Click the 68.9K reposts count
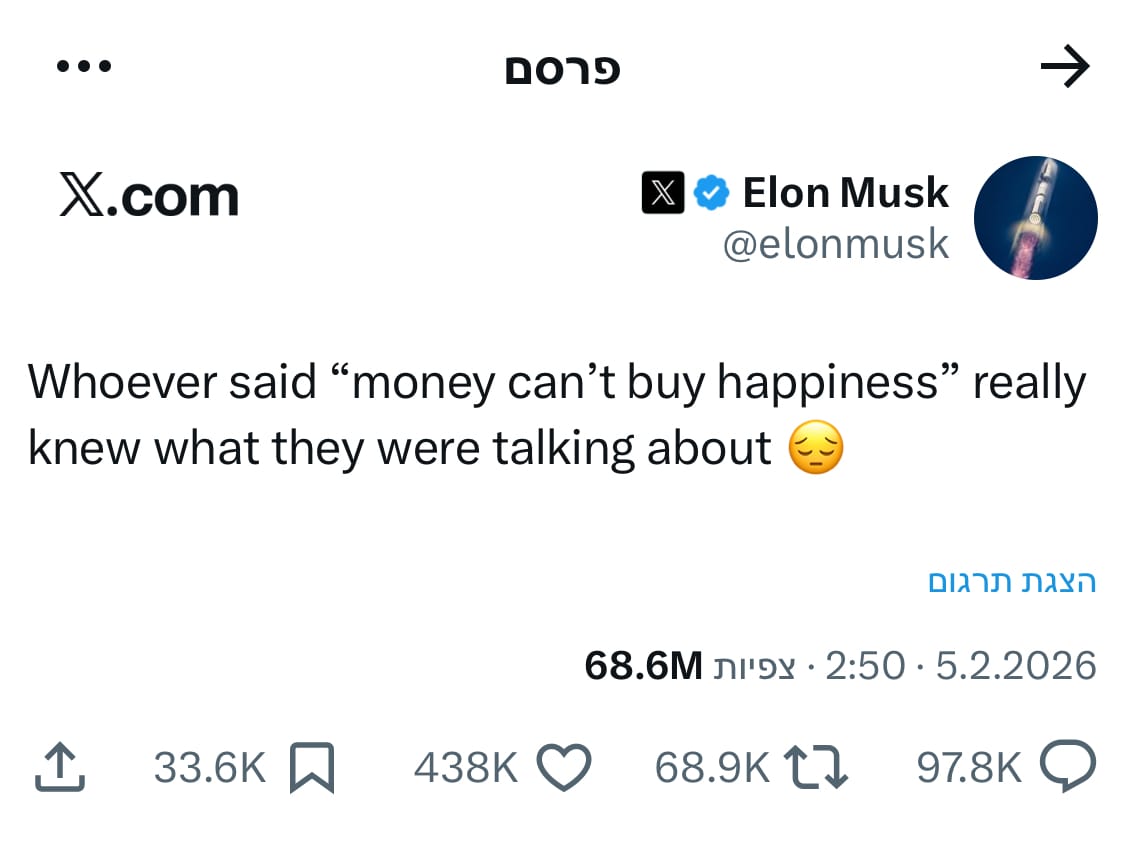 [x=712, y=768]
